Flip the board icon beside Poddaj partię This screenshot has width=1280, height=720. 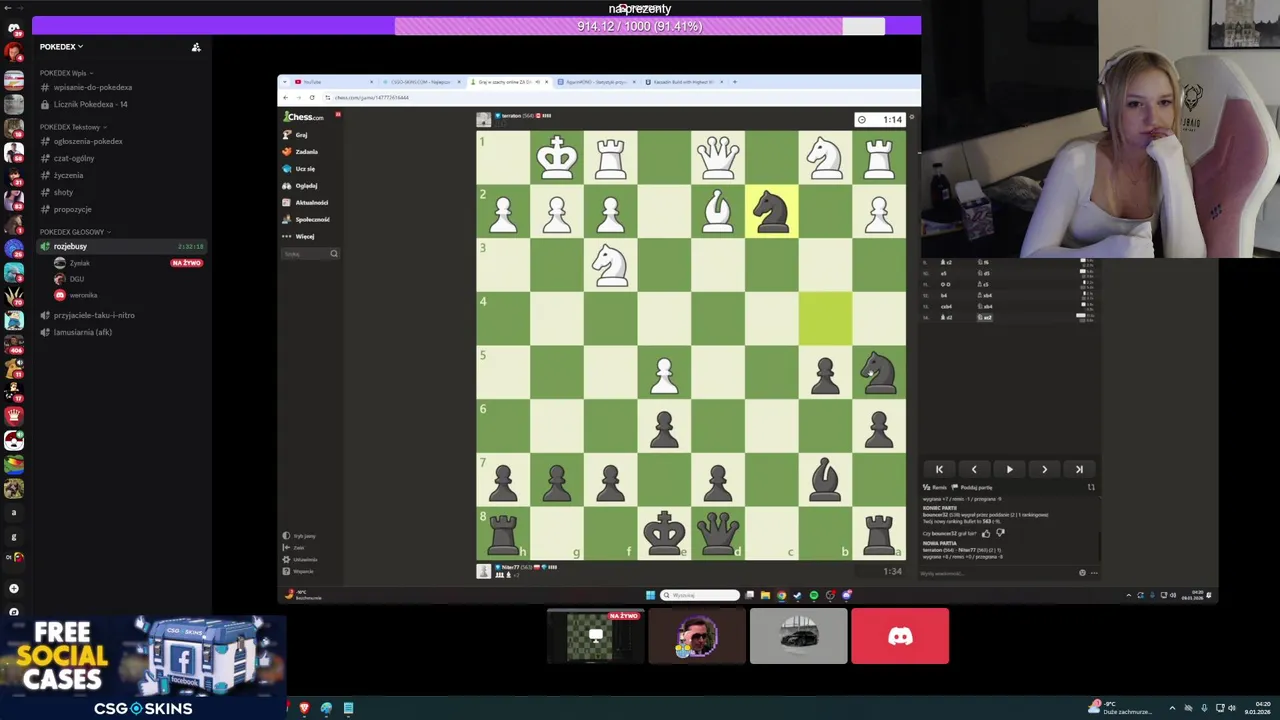[x=1091, y=487]
